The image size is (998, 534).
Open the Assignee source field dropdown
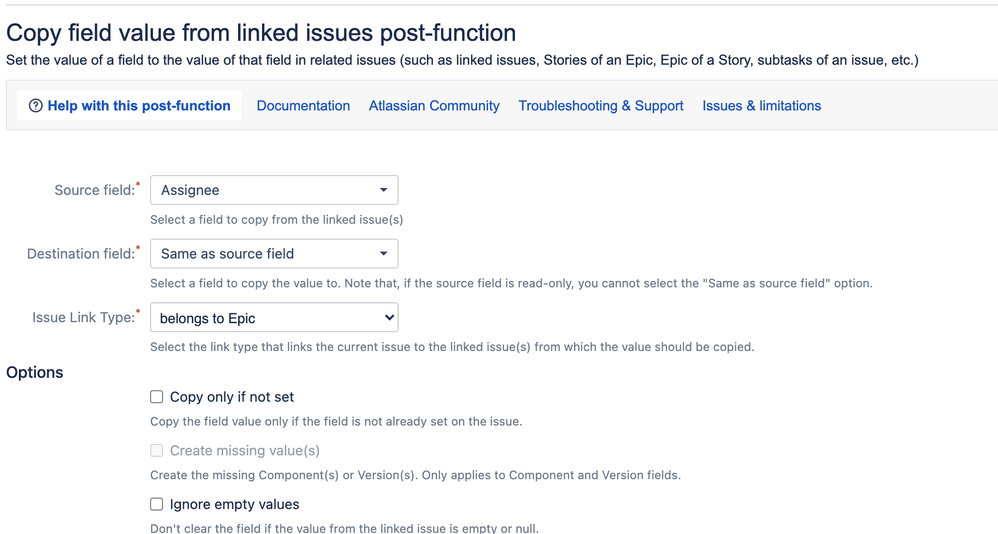point(274,190)
